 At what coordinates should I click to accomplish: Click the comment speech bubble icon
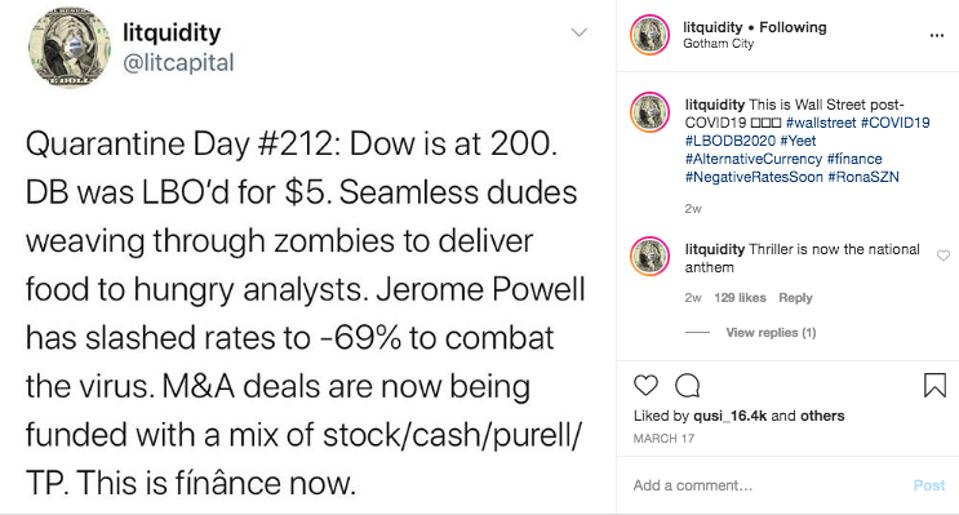pyautogui.click(x=687, y=386)
